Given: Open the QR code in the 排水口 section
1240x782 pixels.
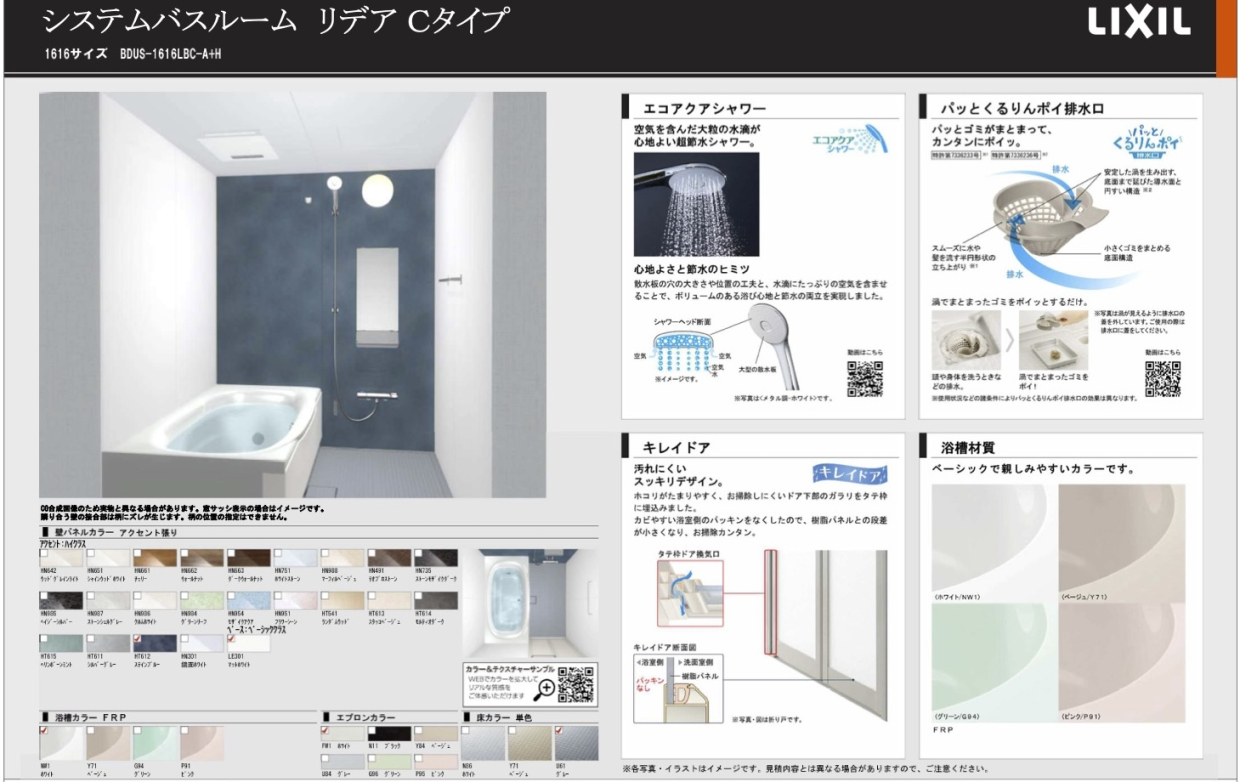Looking at the screenshot, I should coord(1162,378).
